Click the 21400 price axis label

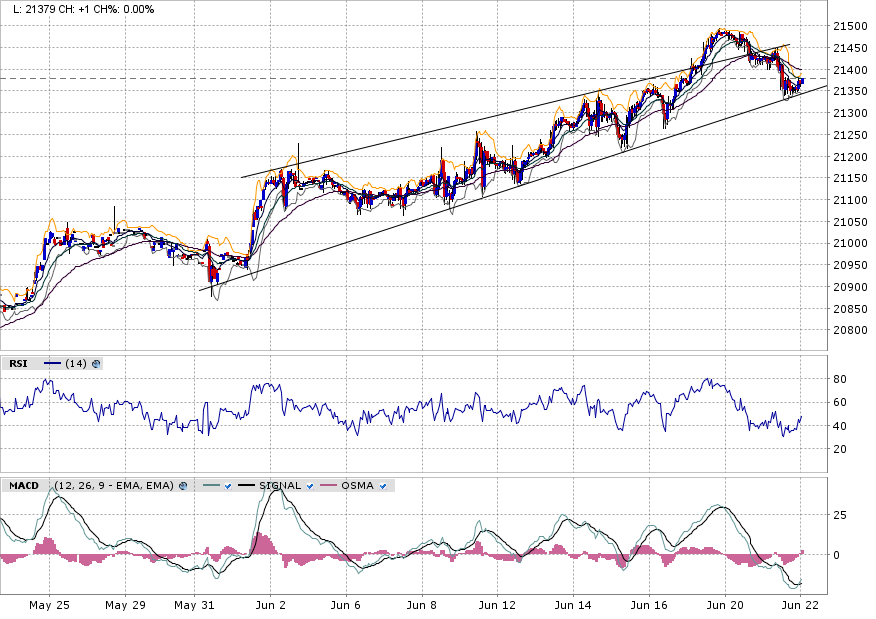[850, 70]
